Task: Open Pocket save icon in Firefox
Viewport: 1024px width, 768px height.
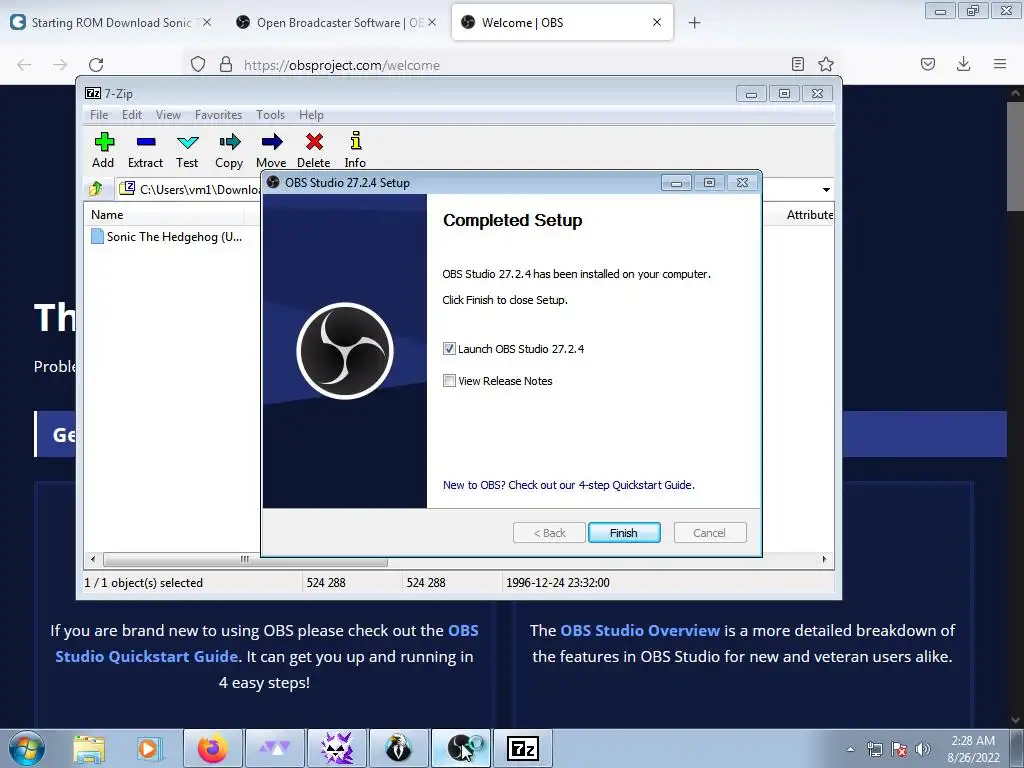Action: 928,64
